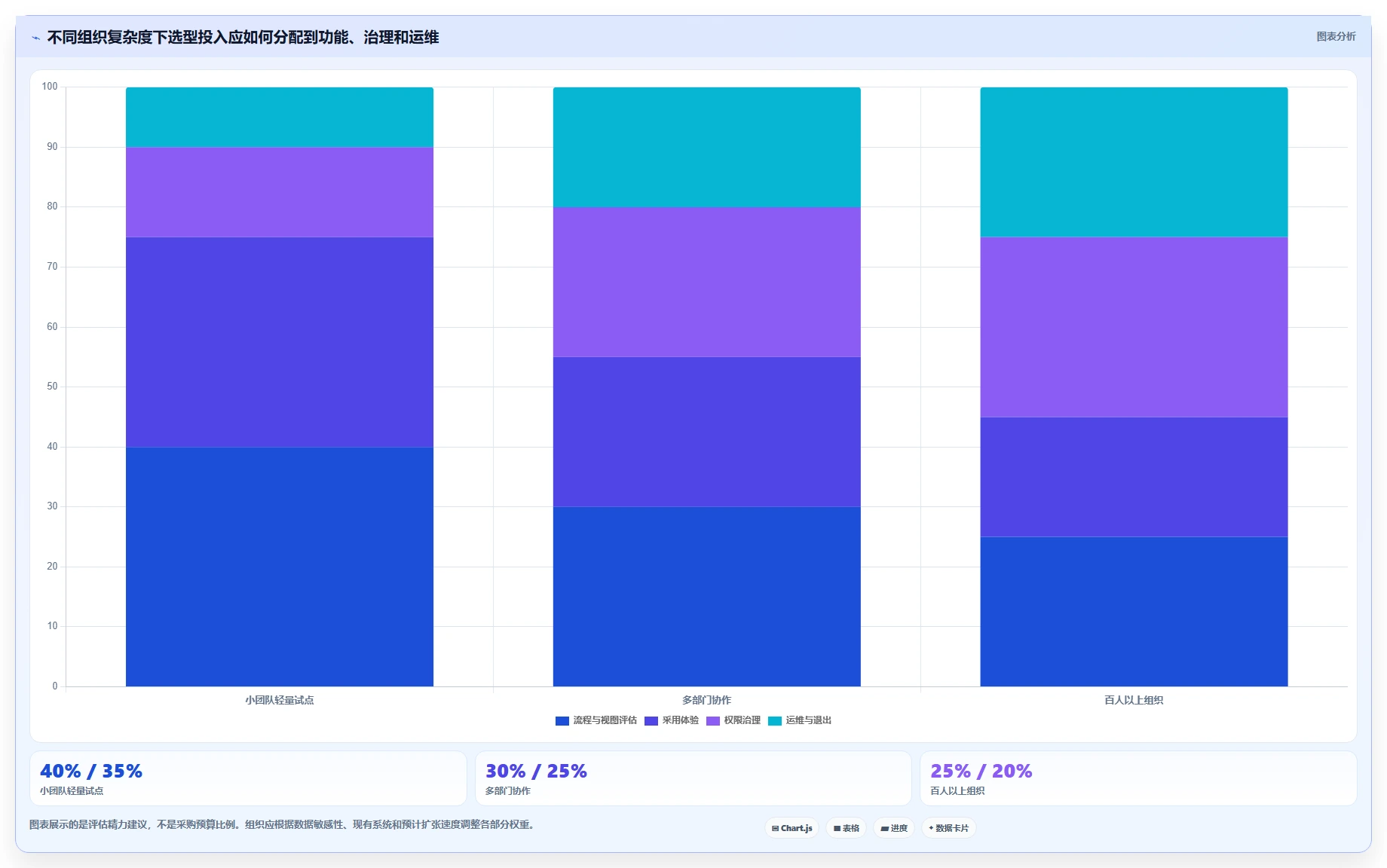Click the 图表分析 label at top right

[1336, 36]
